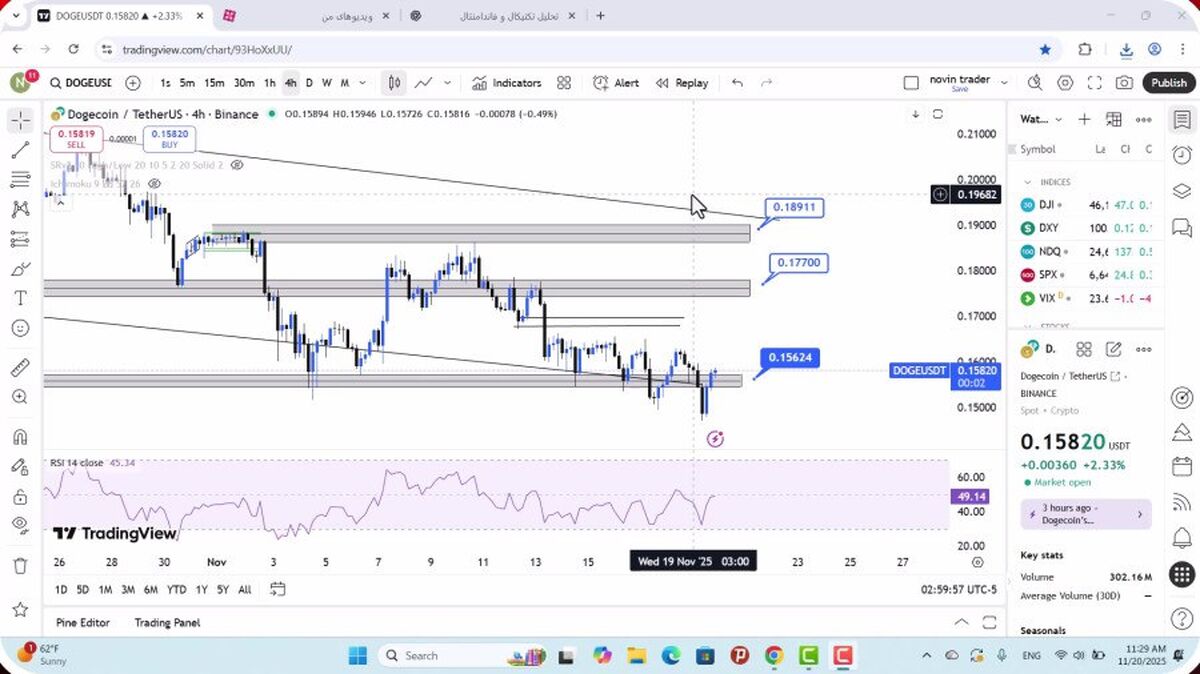Click Chrome icon in Windows taskbar
This screenshot has height=674, width=1200.
point(774,656)
